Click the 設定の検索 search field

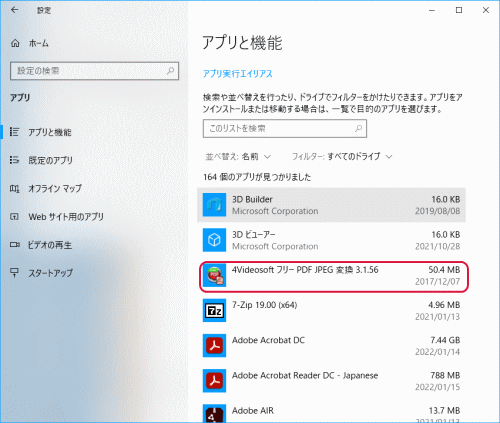pos(94,71)
